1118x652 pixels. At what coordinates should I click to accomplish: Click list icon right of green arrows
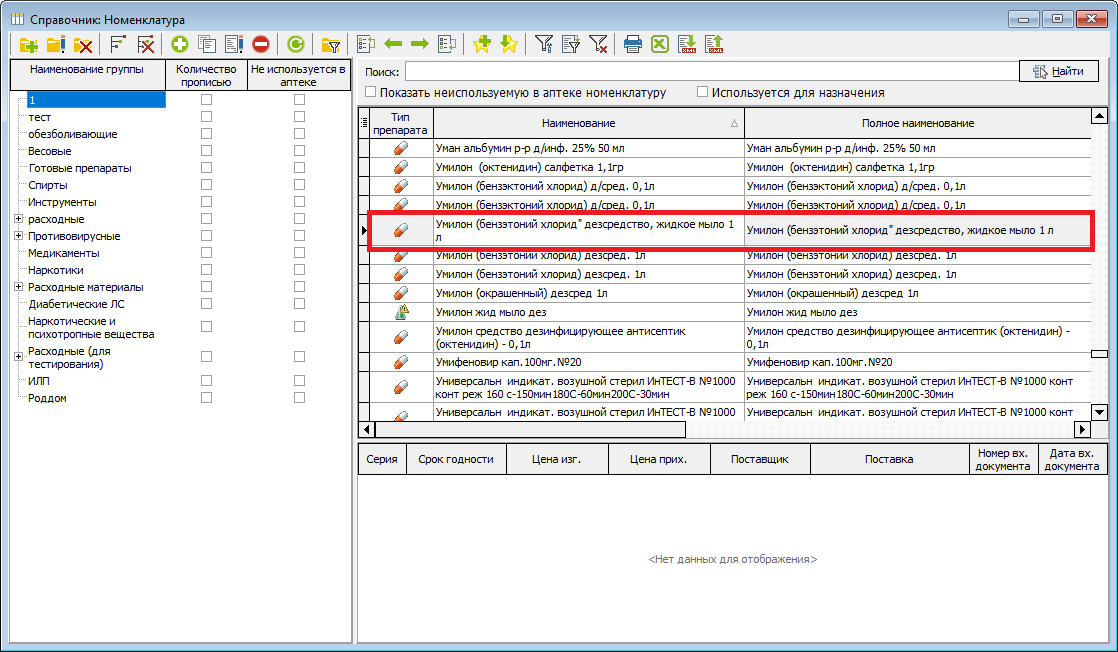(447, 44)
